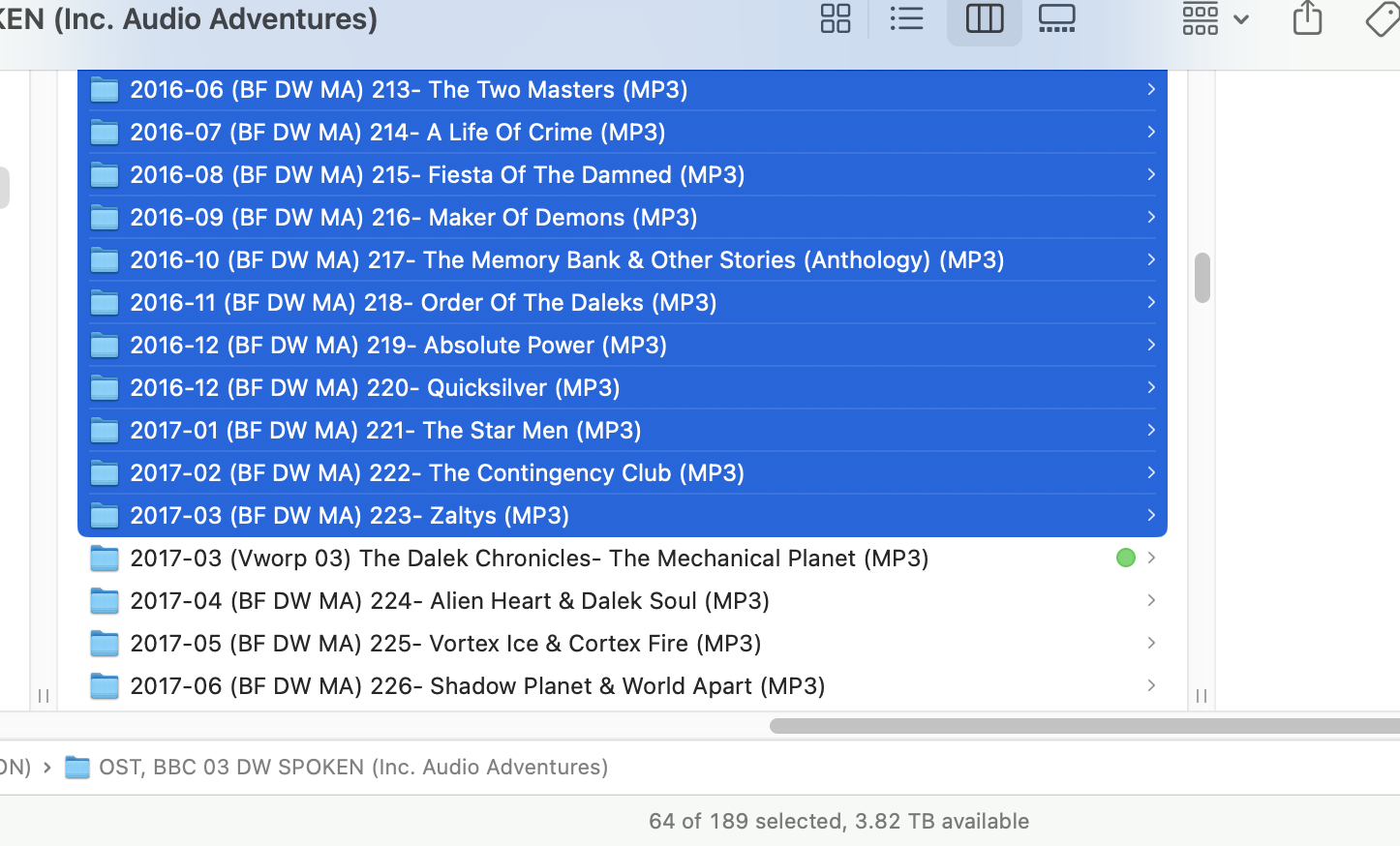Click folder icon in the path bar

click(77, 768)
